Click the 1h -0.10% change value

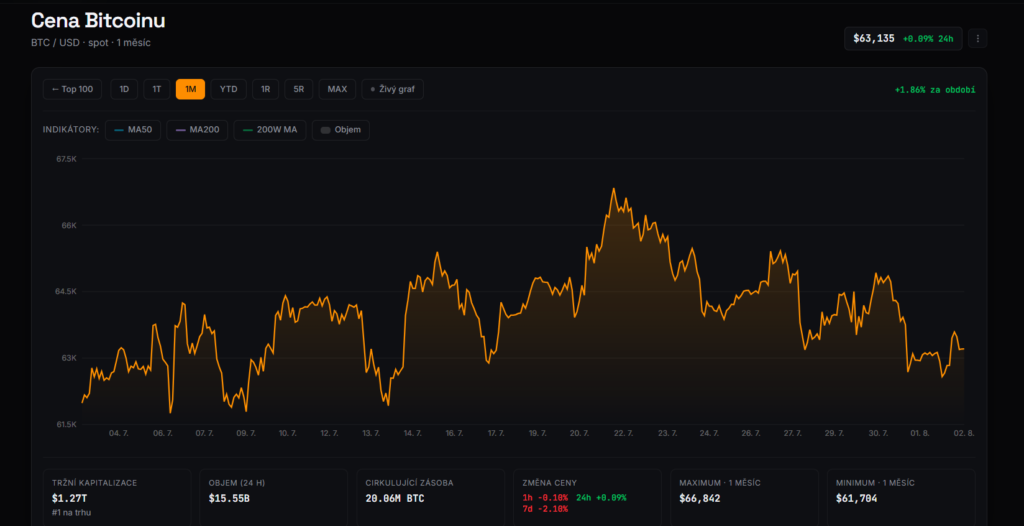[x=545, y=498]
